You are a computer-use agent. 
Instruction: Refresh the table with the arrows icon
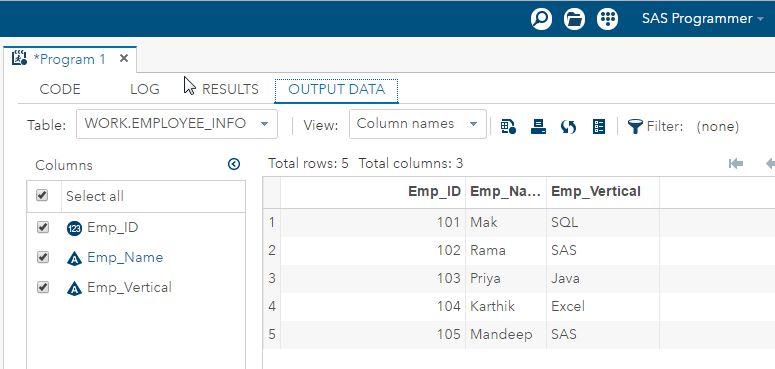click(568, 126)
